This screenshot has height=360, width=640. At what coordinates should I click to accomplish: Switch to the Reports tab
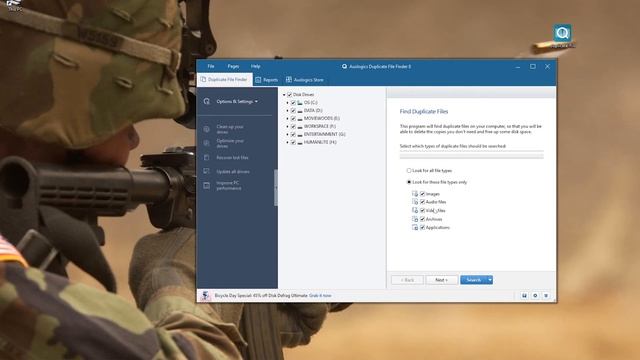[267, 80]
